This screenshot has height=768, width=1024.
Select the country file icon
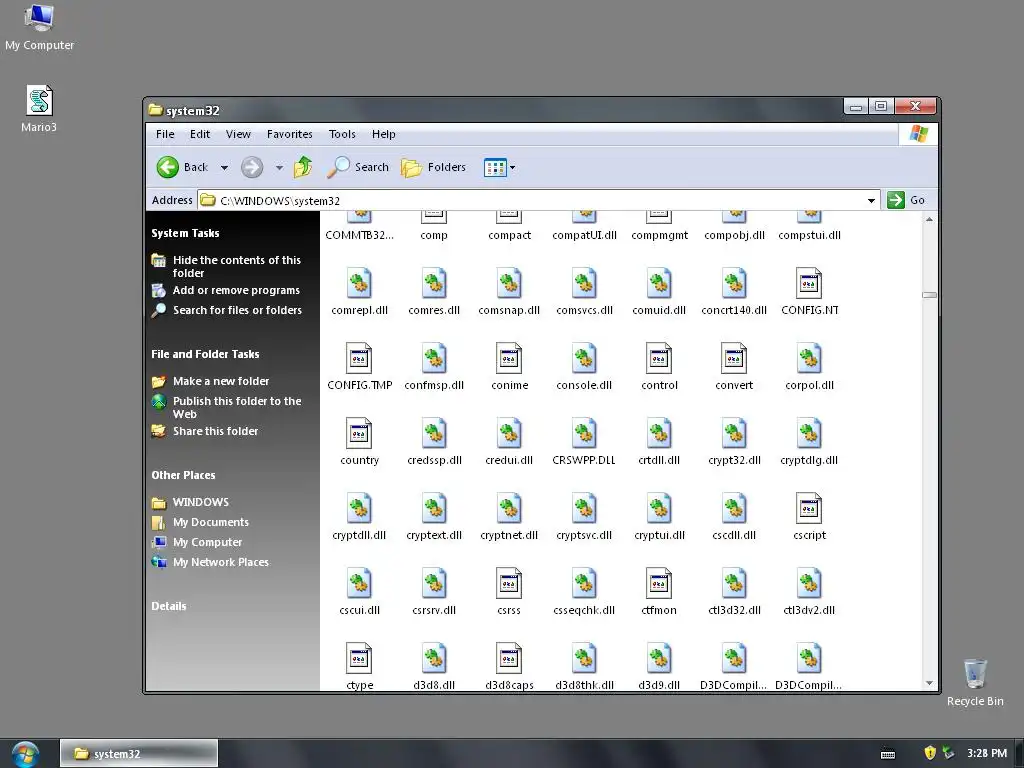click(x=359, y=434)
